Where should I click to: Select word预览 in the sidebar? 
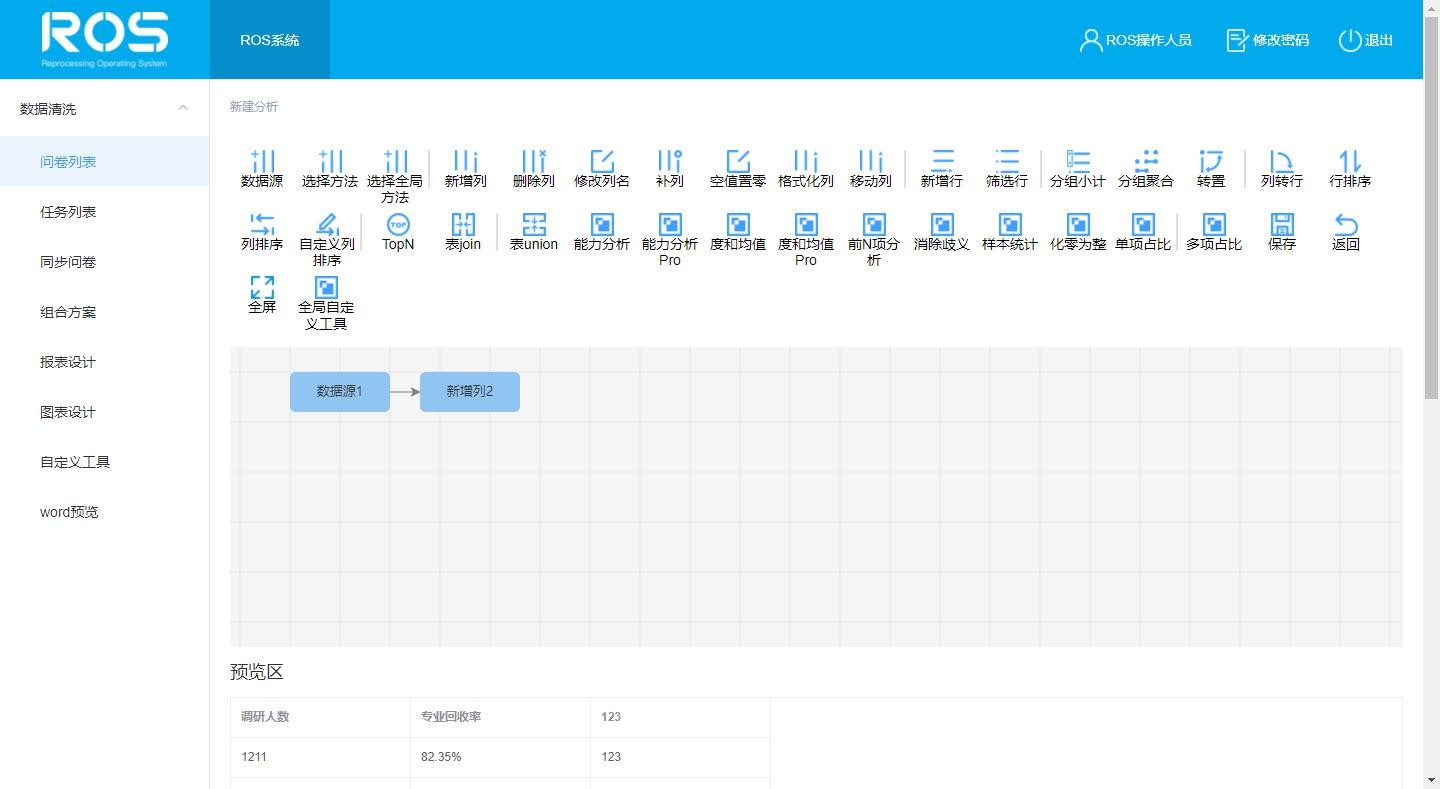click(105, 512)
